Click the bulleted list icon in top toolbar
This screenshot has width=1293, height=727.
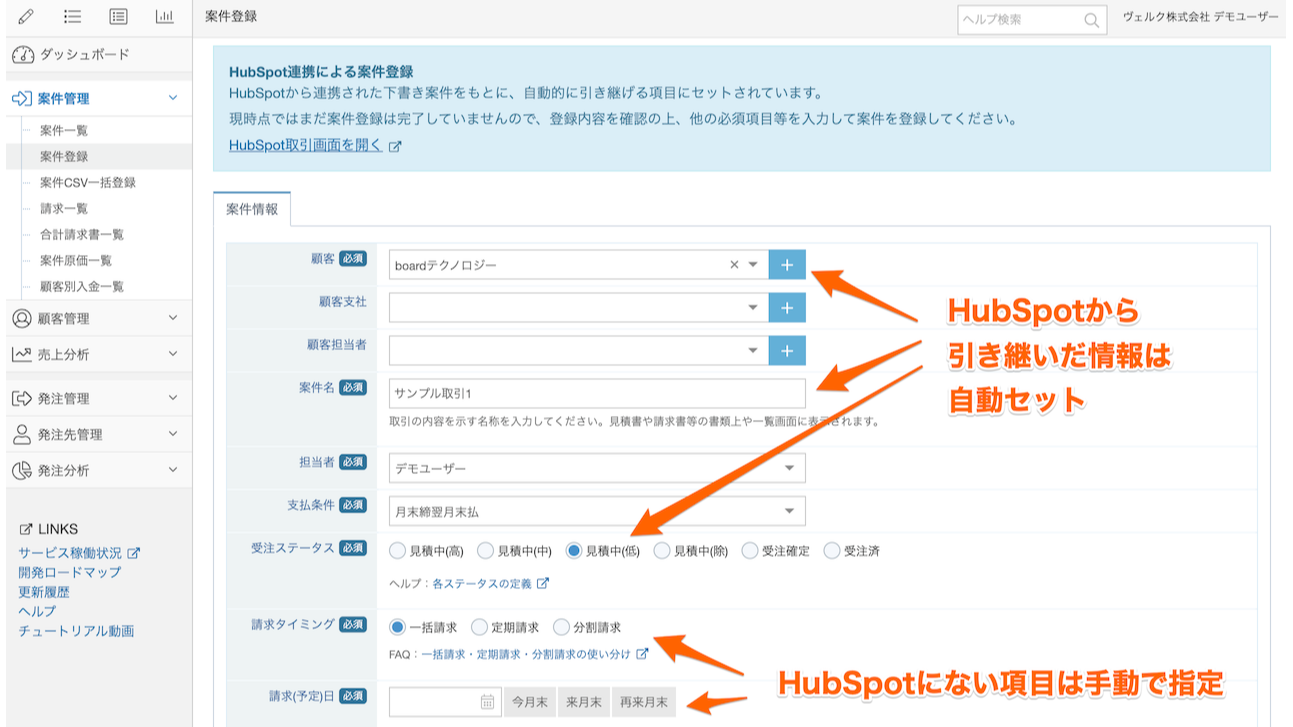click(x=72, y=16)
